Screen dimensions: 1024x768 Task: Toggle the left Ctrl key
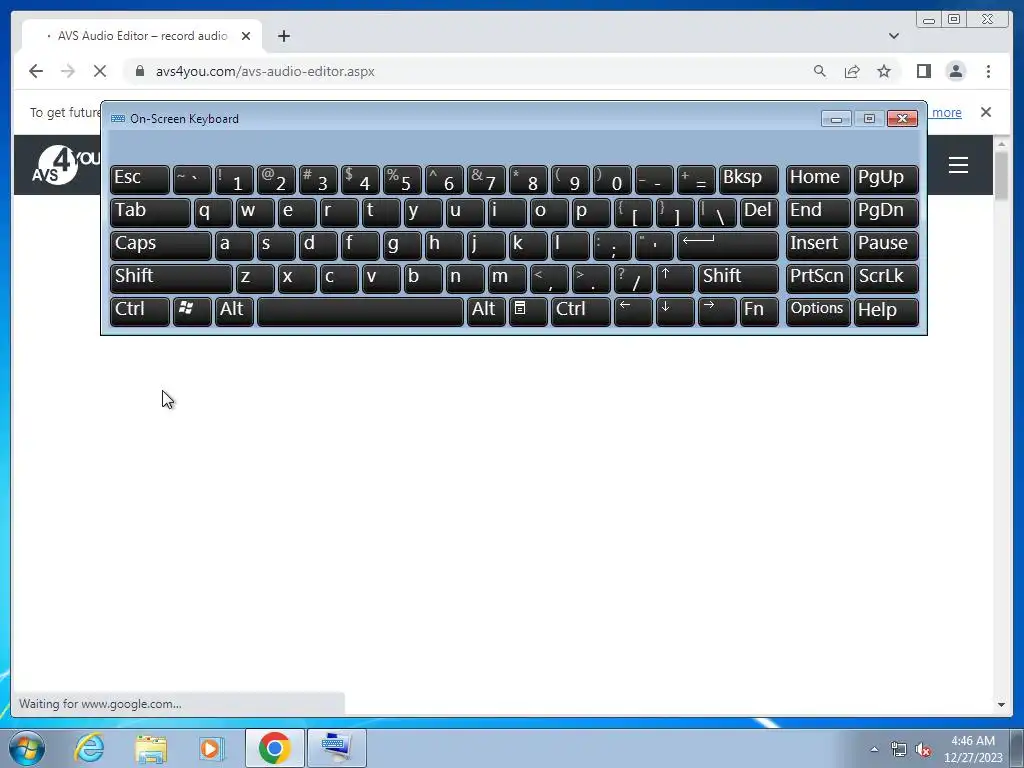click(140, 311)
